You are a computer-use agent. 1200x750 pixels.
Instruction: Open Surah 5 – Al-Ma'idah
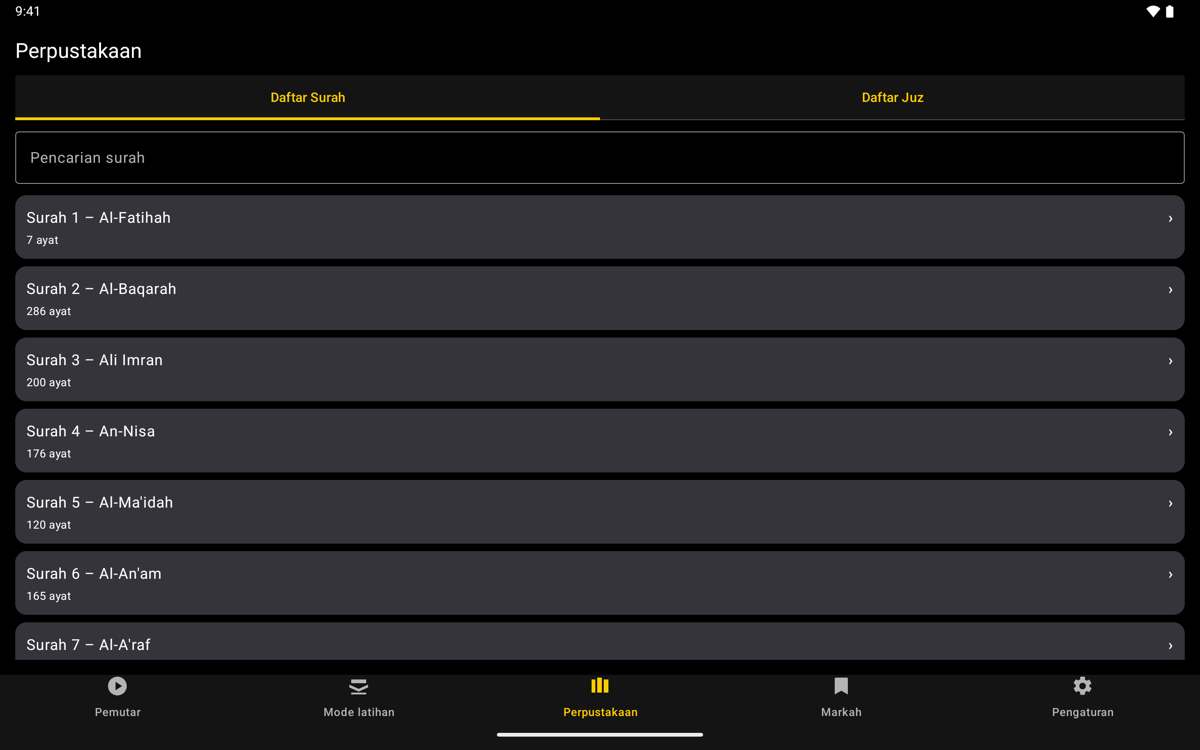(600, 512)
